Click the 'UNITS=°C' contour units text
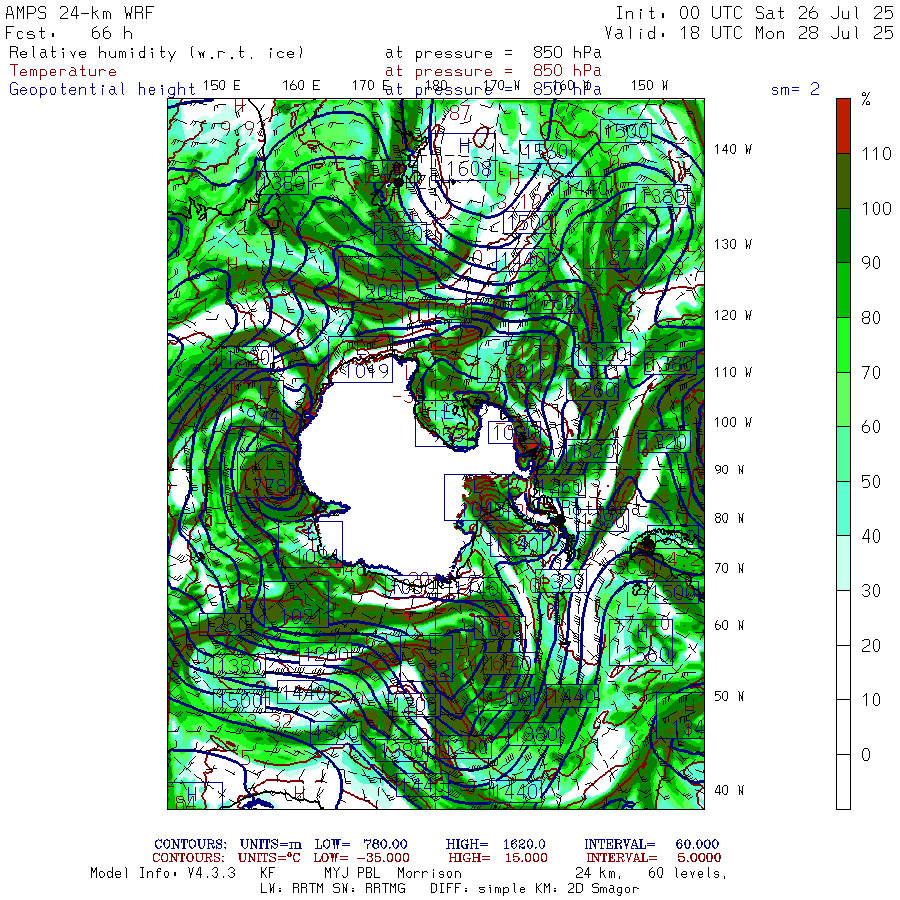Viewport: 900px width, 900px height. (x=270, y=858)
